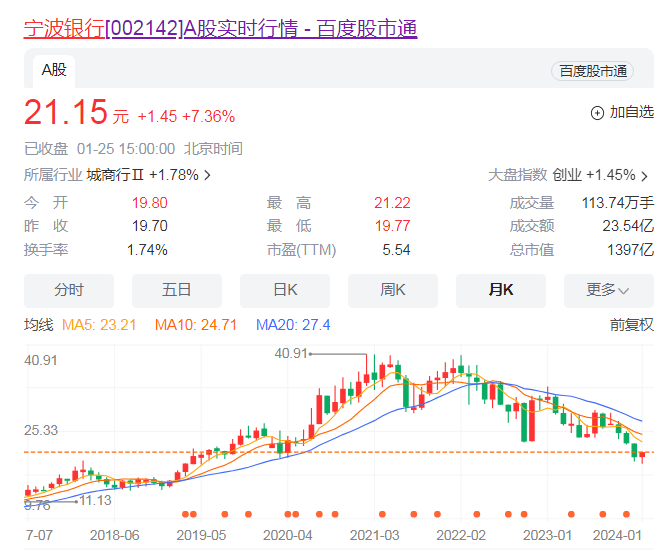Click the 21.15 current price
The image size is (669, 551).
click(x=65, y=112)
